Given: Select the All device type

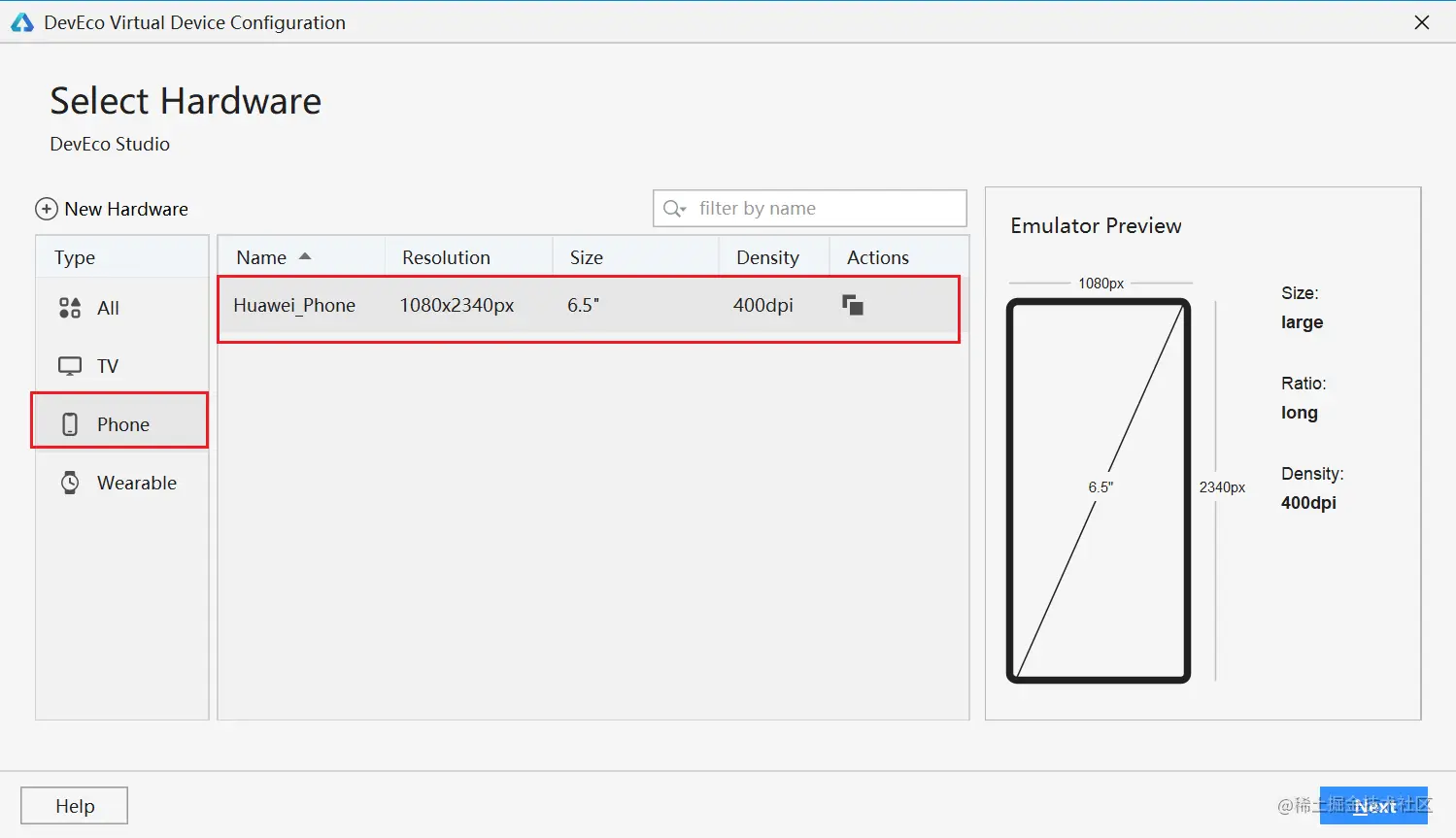Looking at the screenshot, I should pyautogui.click(x=122, y=308).
